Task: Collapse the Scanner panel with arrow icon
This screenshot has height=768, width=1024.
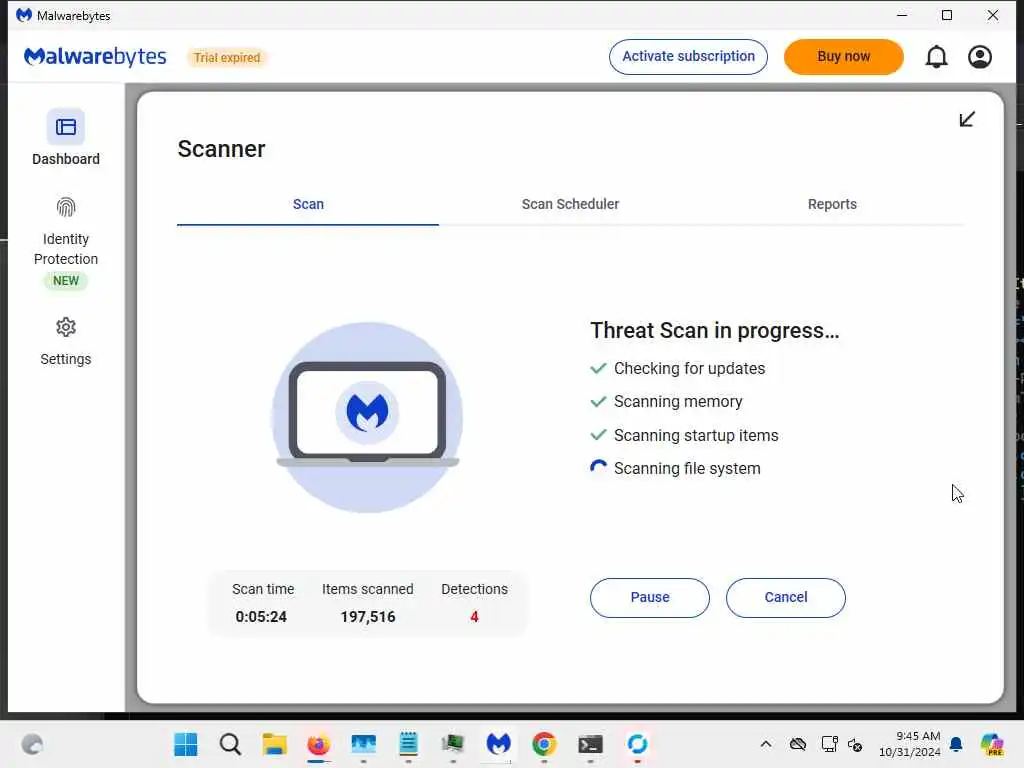Action: 967,119
